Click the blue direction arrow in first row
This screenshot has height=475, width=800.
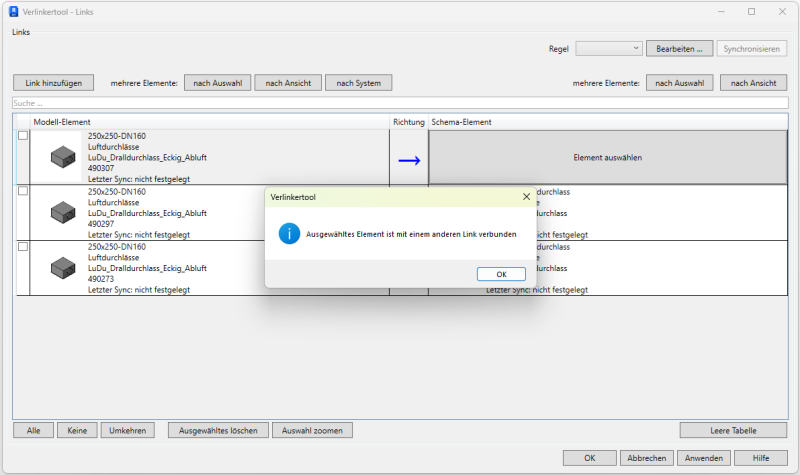point(409,158)
